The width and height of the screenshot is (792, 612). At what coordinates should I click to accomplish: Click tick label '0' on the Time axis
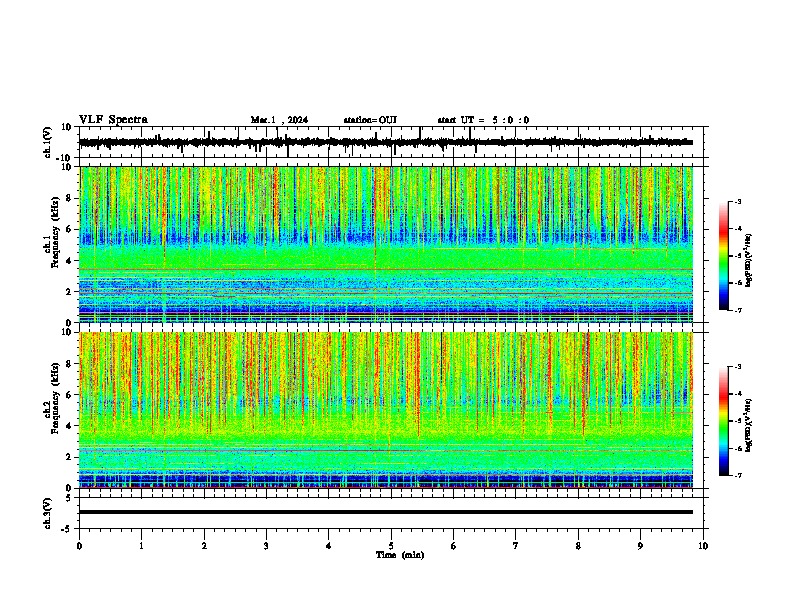[79, 546]
